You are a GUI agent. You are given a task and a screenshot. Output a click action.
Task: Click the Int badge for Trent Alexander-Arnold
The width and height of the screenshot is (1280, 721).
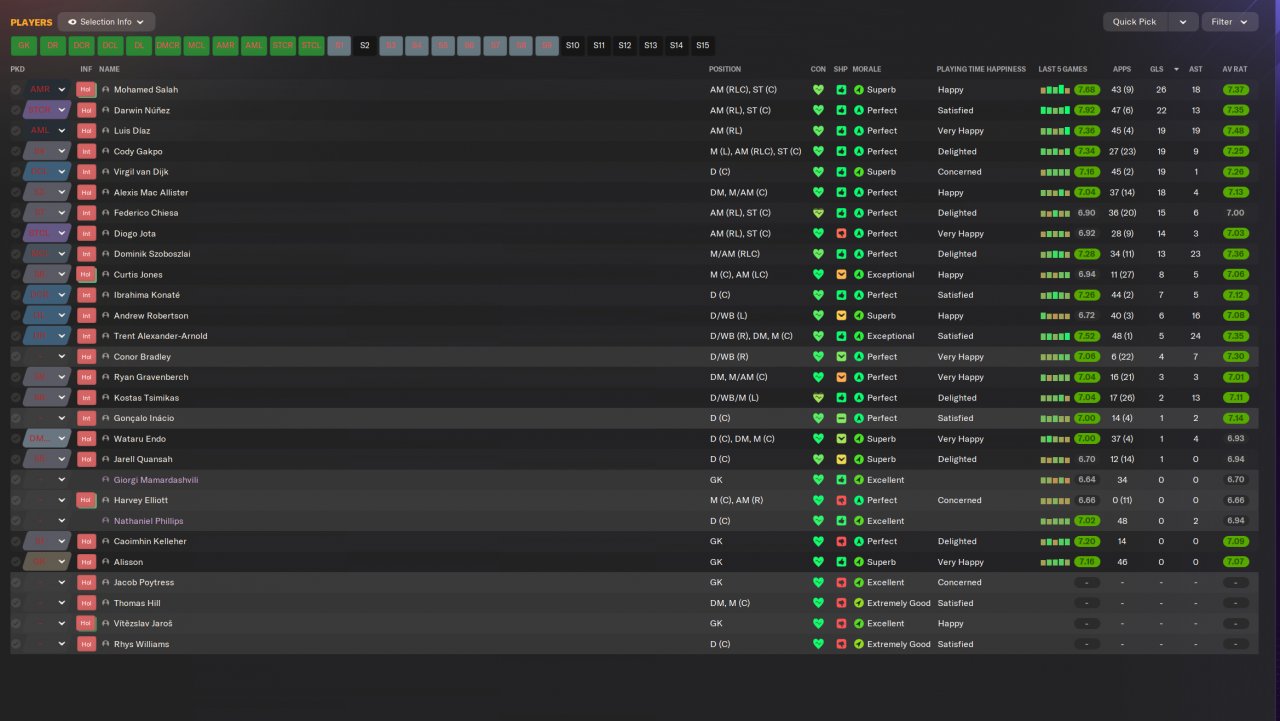pos(86,336)
